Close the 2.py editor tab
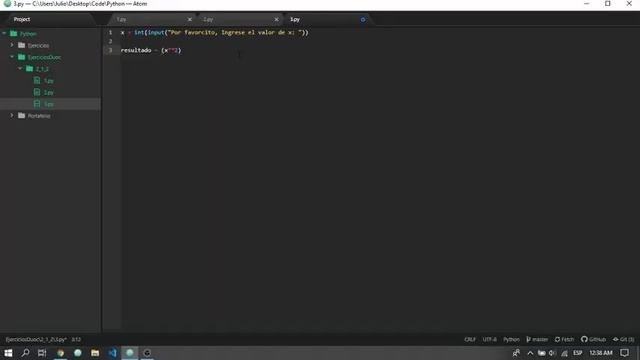Image resolution: width=640 pixels, height=360 pixels. point(276,19)
